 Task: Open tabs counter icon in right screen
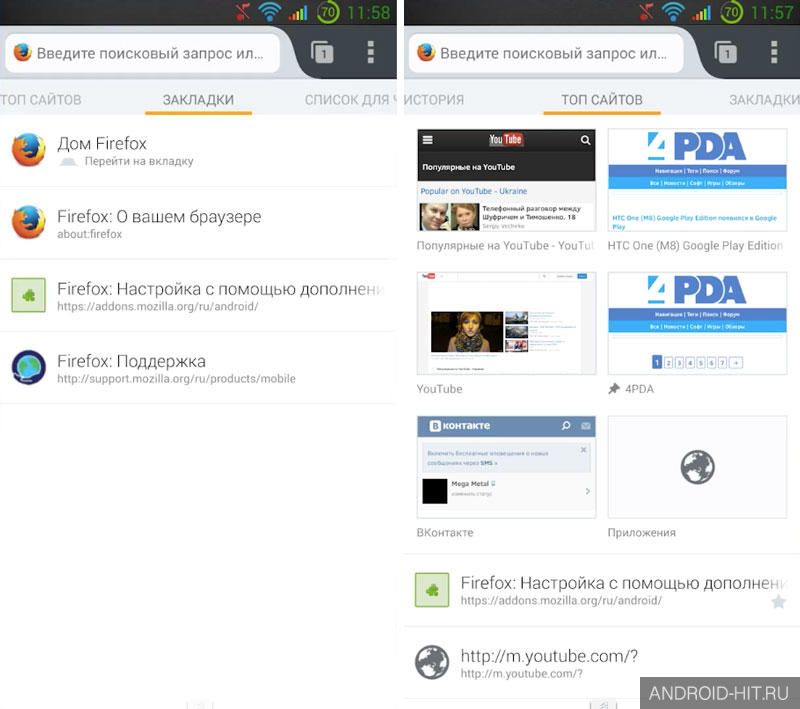pyautogui.click(x=726, y=52)
